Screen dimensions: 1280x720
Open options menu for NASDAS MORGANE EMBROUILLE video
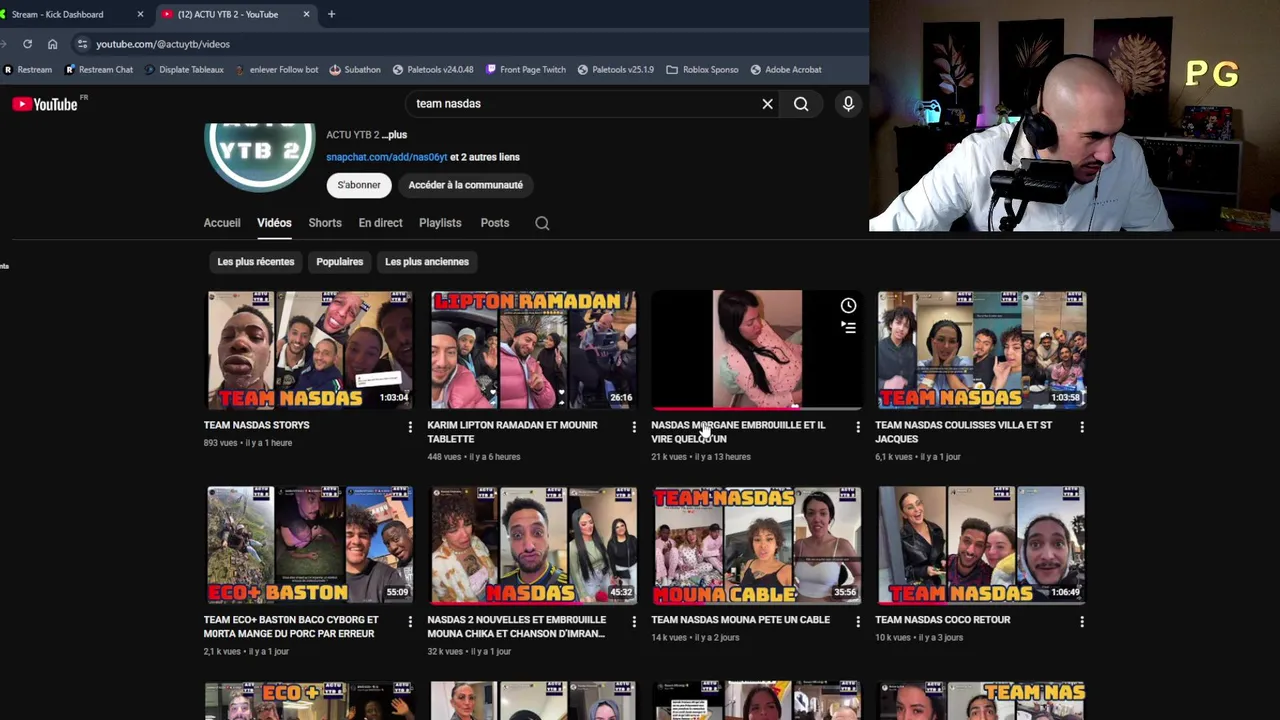pyautogui.click(x=857, y=427)
